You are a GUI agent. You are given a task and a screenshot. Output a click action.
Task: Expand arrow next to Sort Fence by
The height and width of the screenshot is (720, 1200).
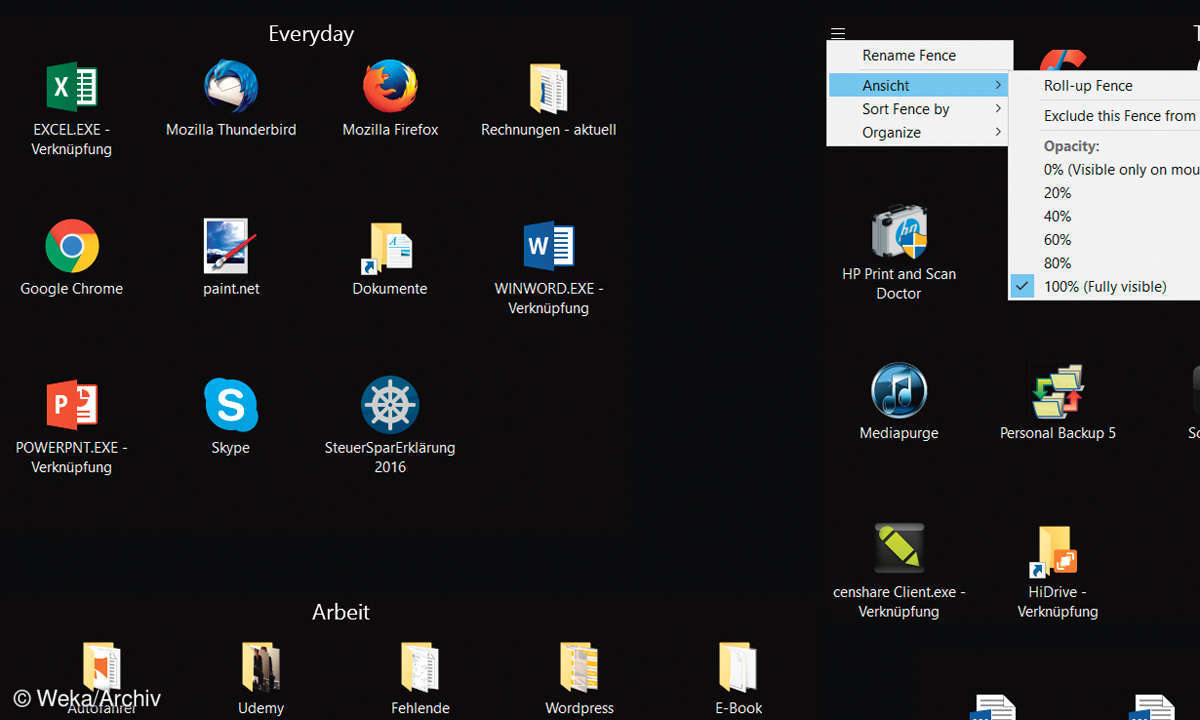[x=998, y=109]
